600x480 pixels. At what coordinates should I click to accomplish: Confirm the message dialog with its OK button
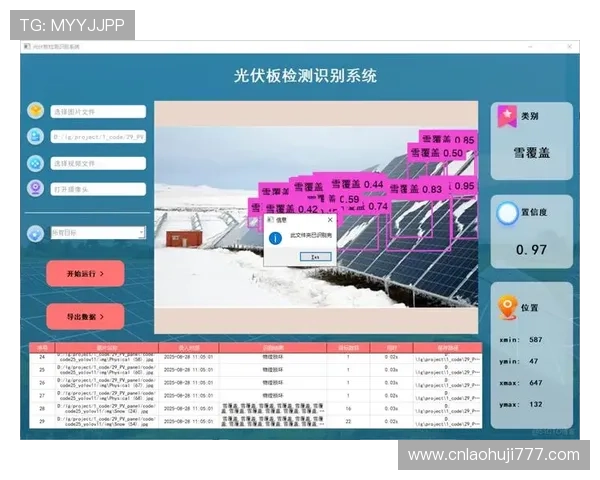click(x=315, y=256)
